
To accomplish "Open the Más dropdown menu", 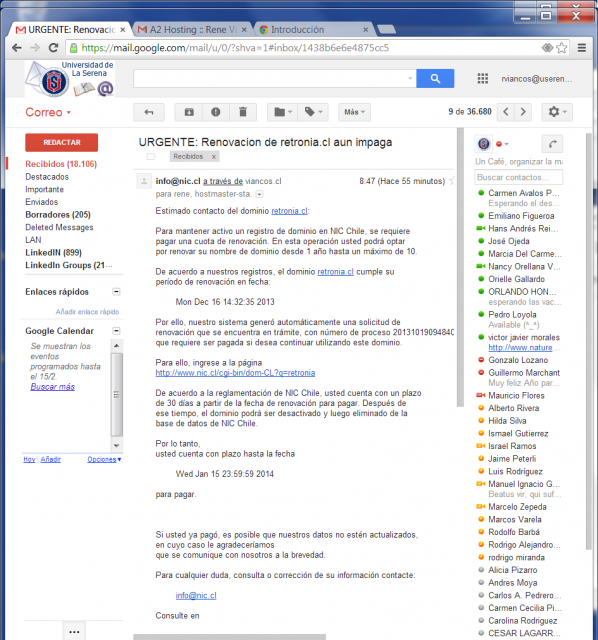I will coord(354,112).
